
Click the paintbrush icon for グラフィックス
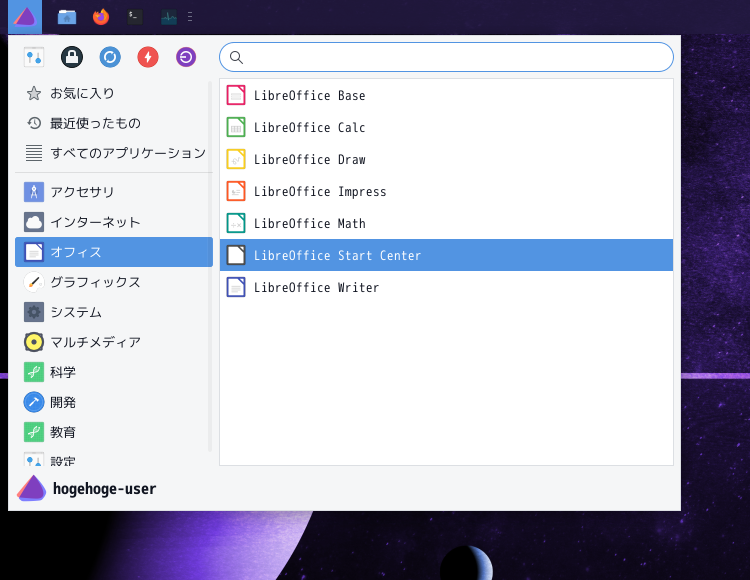(33, 282)
